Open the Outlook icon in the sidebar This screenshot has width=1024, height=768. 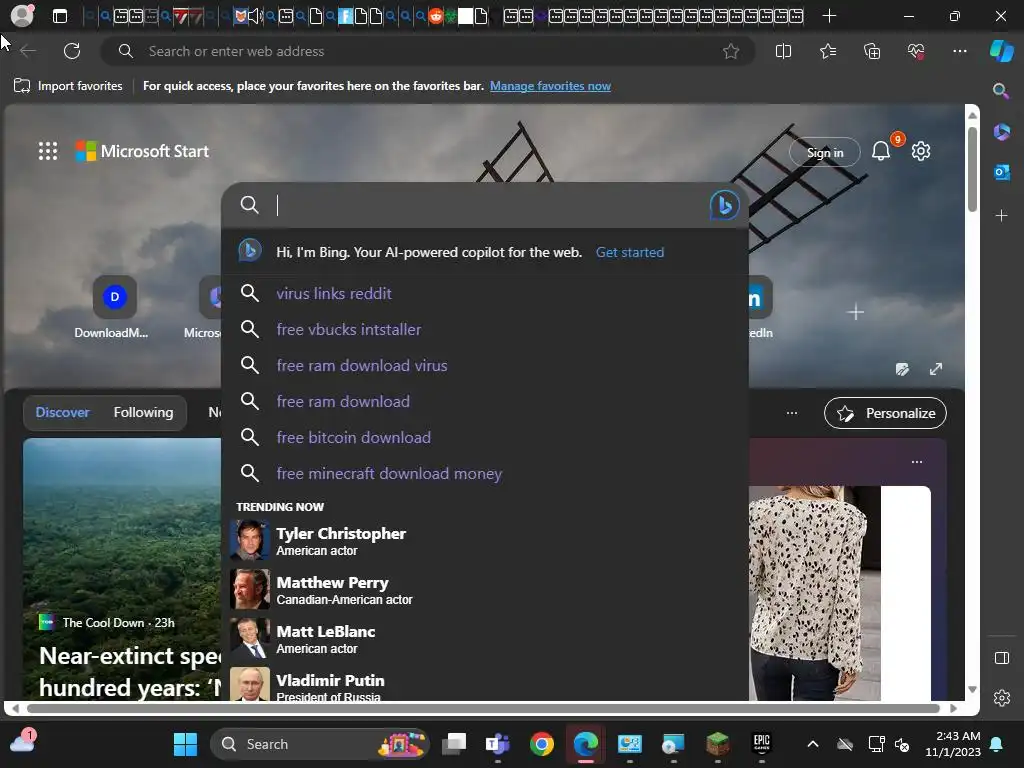1001,172
